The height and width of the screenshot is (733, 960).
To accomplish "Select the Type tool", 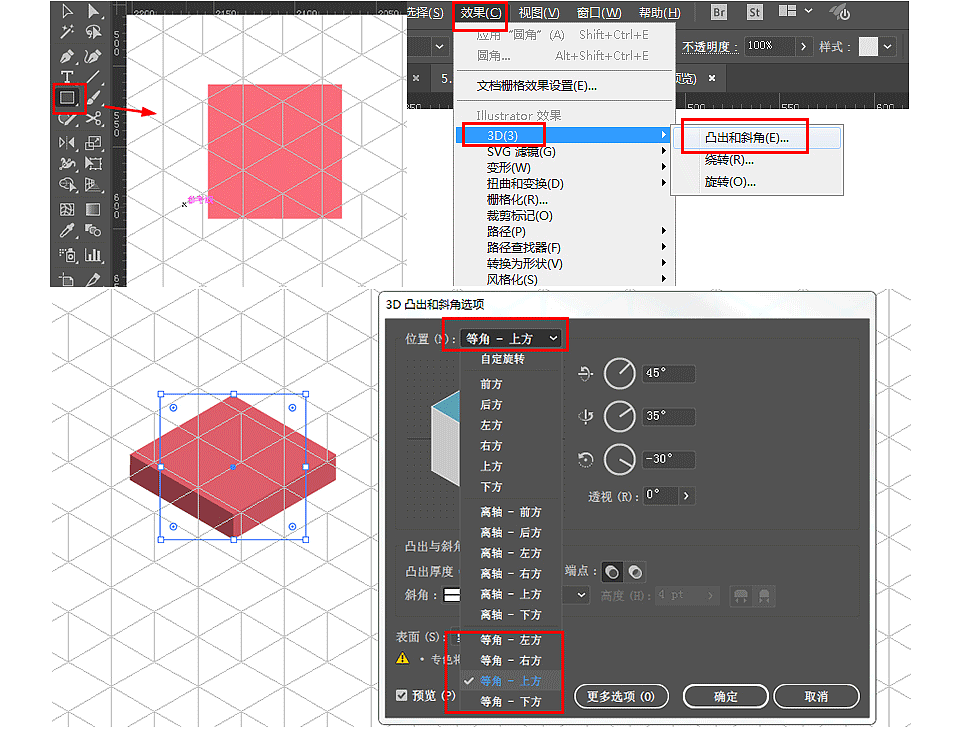I will click(x=67, y=77).
